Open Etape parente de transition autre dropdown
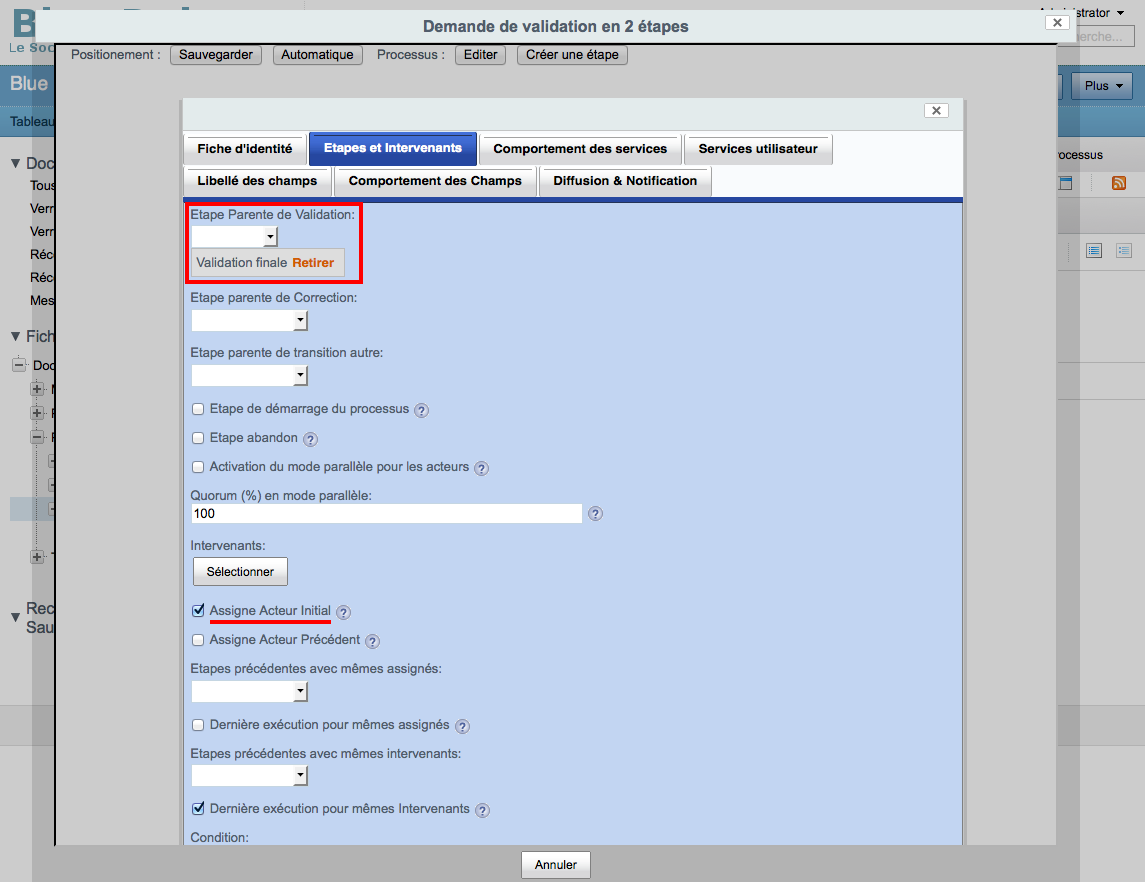This screenshot has width=1145, height=882. 249,375
